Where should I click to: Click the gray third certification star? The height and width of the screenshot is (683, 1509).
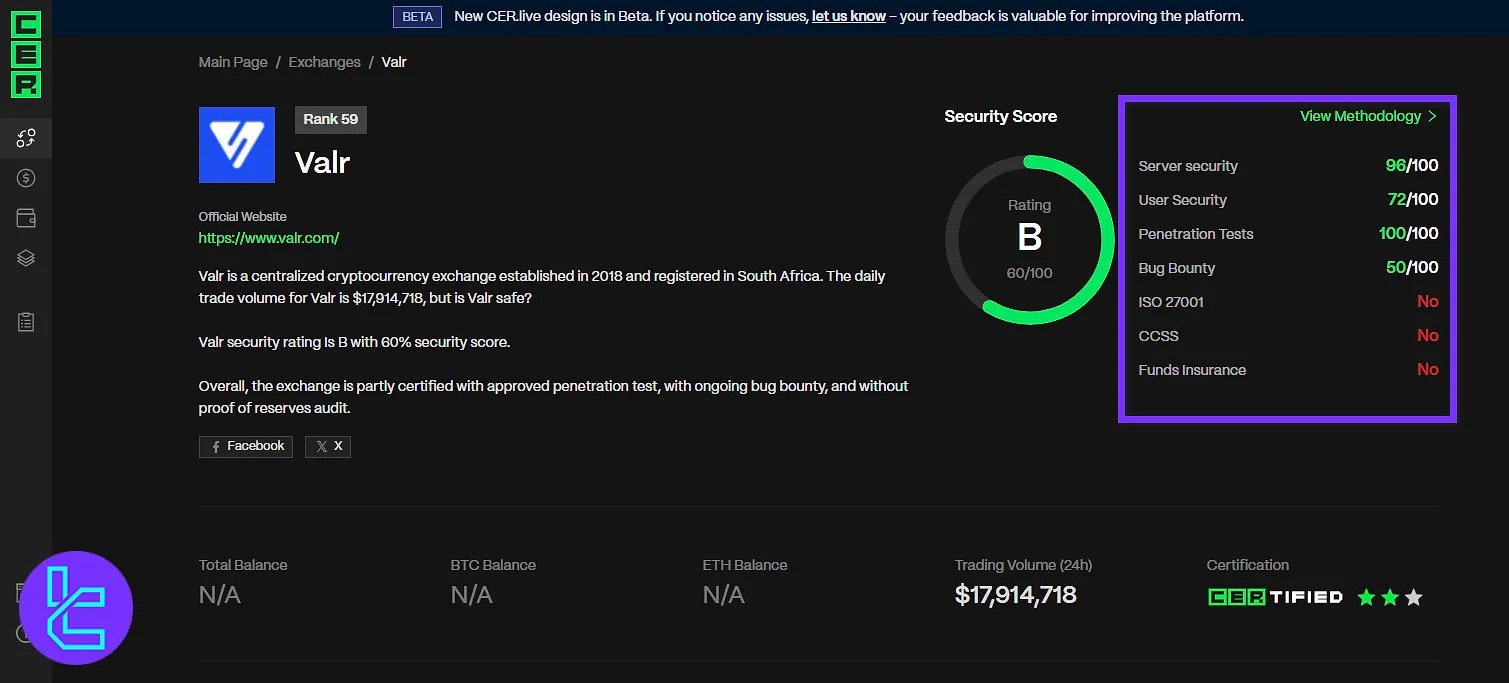click(x=1413, y=598)
